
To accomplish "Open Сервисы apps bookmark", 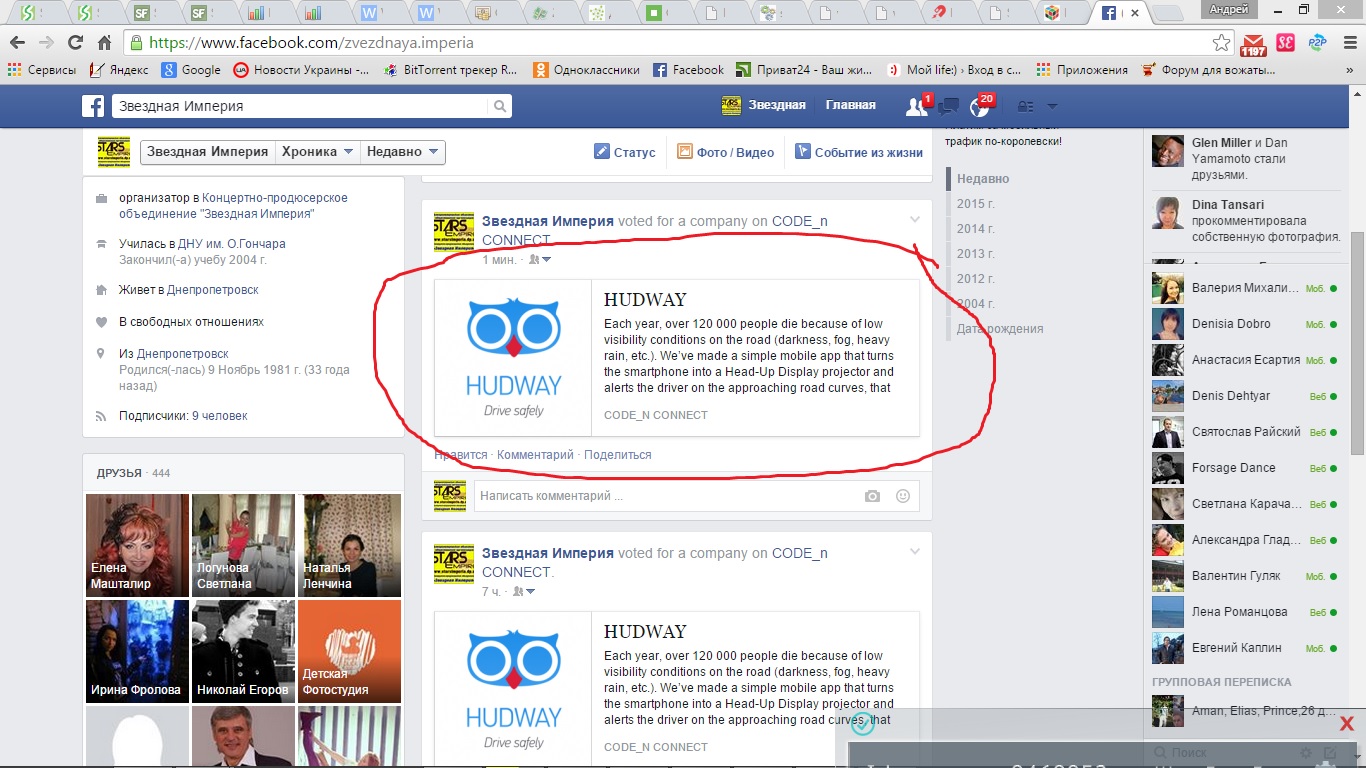I will (41, 70).
